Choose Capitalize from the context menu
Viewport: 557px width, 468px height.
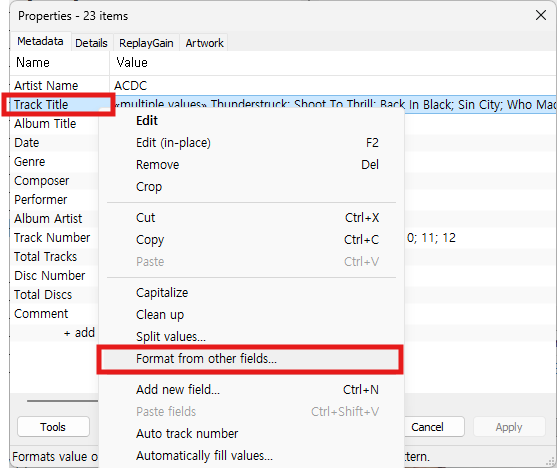[252, 293]
